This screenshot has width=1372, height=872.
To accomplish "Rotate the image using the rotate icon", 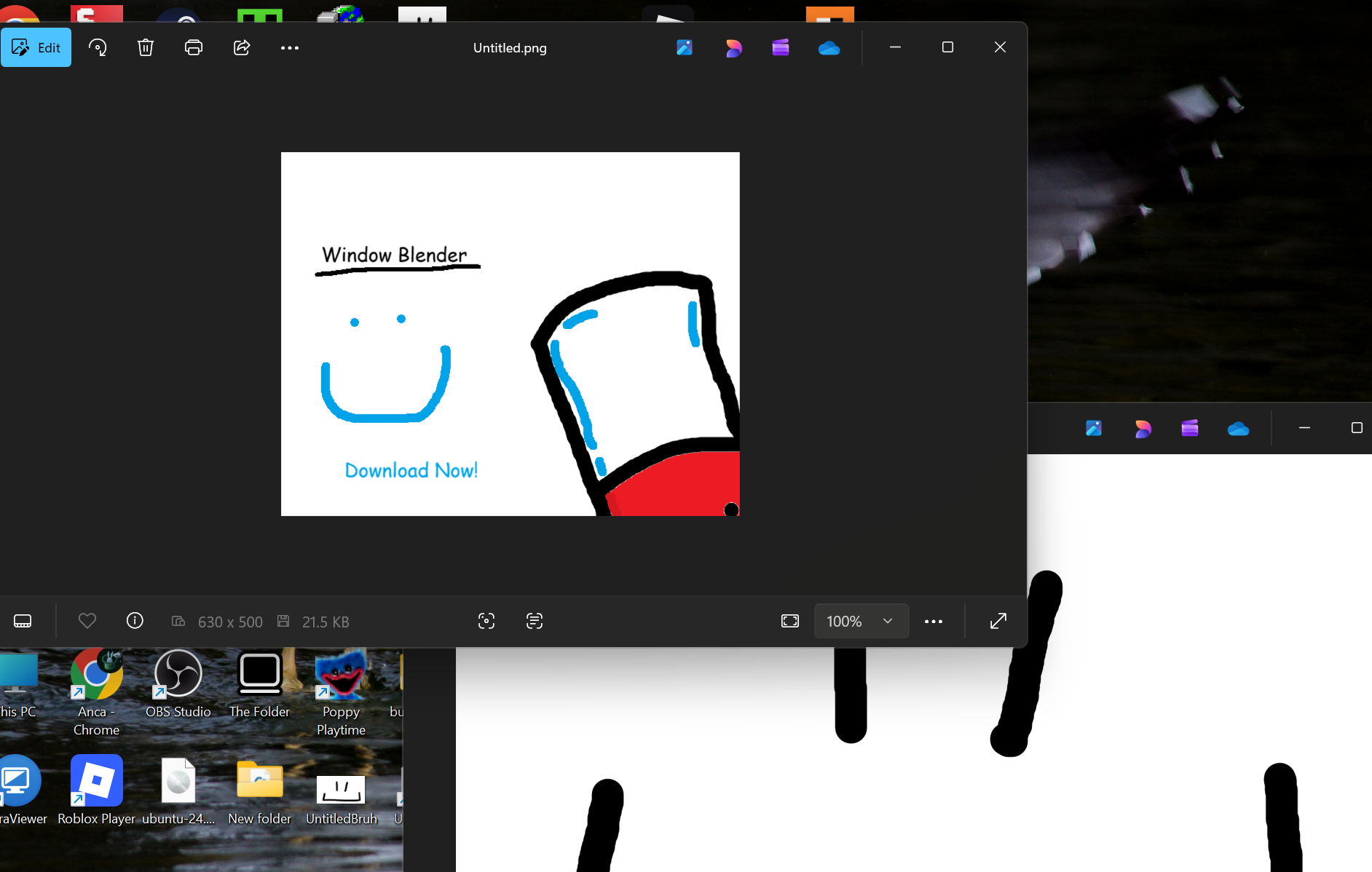I will point(98,48).
